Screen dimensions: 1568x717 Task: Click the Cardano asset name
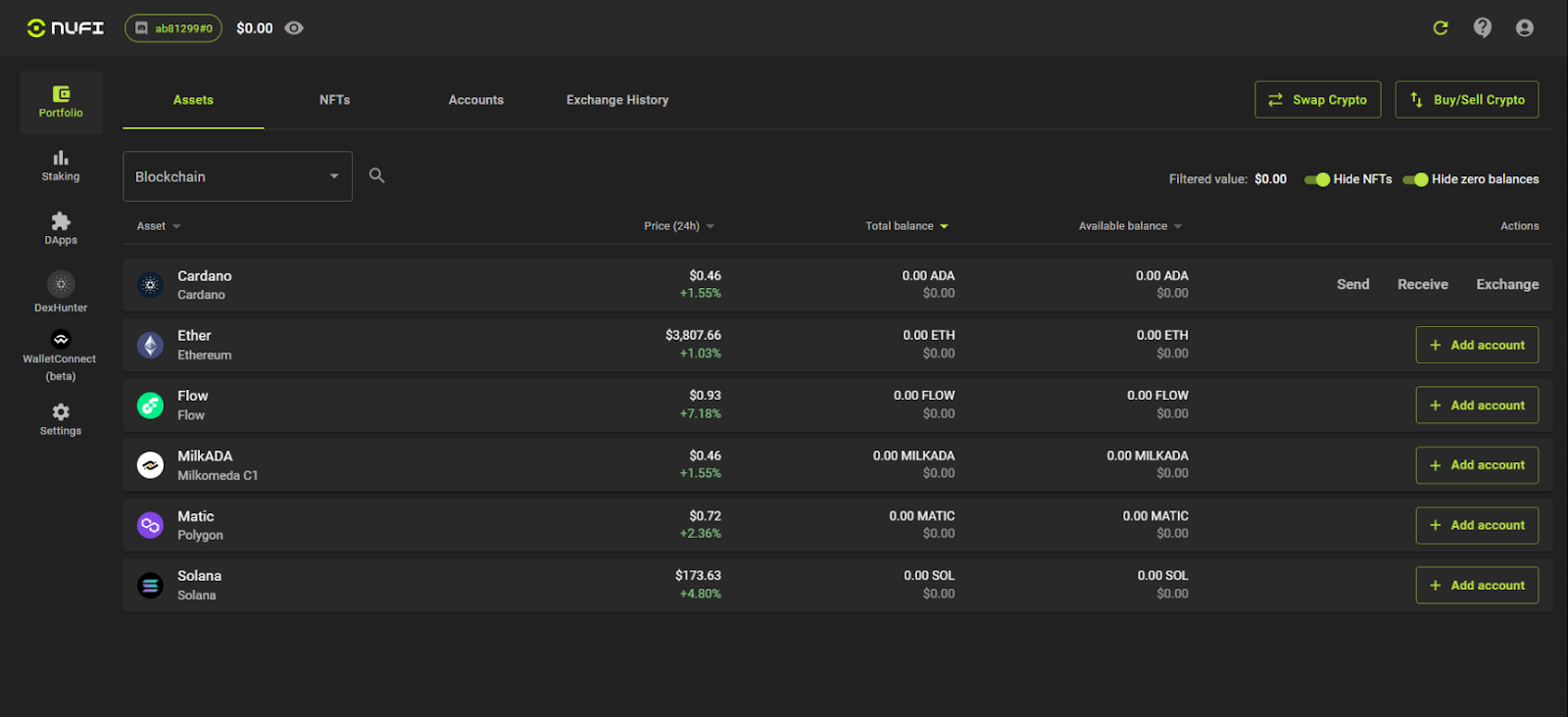[x=205, y=276]
